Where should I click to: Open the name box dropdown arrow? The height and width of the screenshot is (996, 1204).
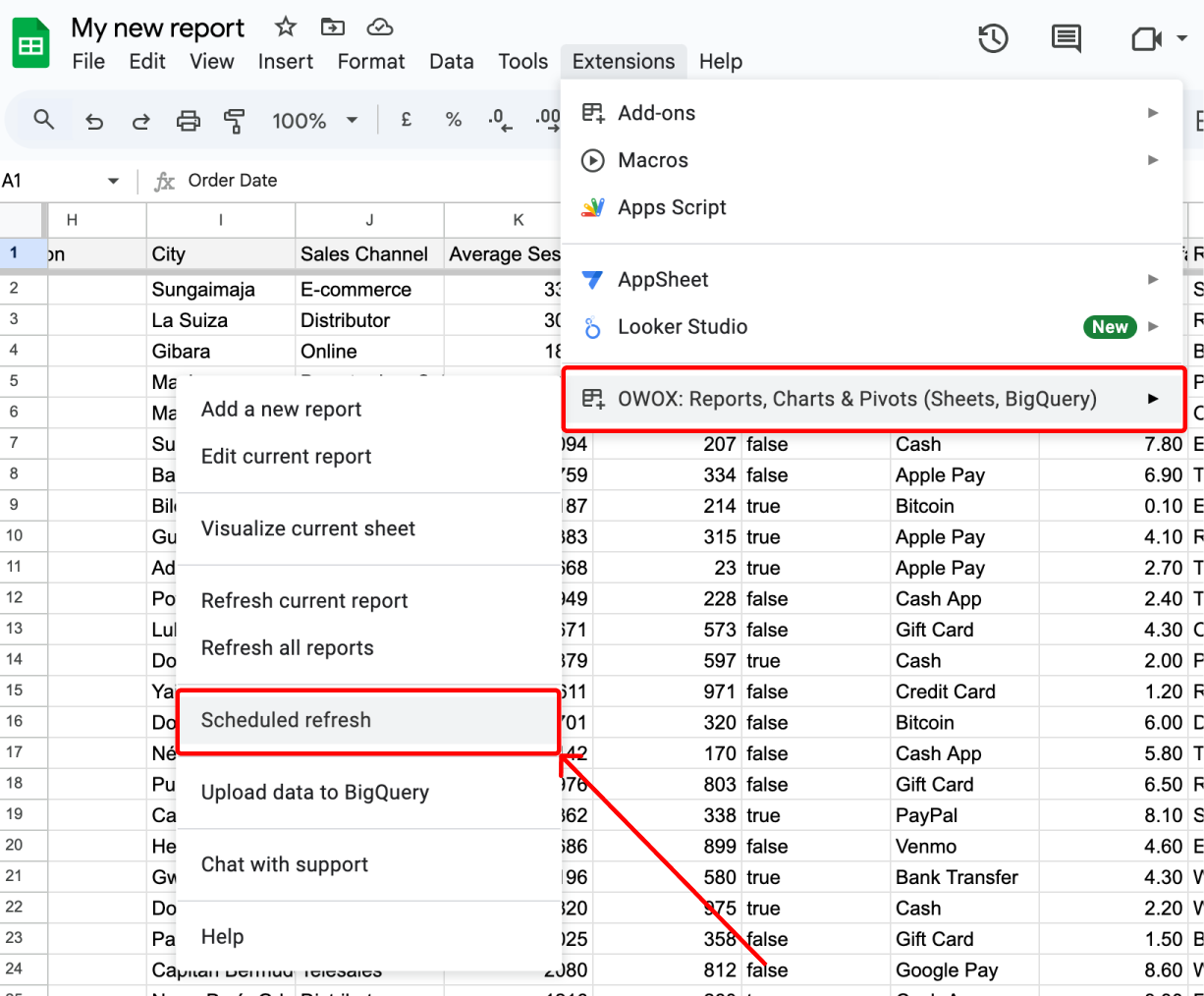click(x=113, y=181)
